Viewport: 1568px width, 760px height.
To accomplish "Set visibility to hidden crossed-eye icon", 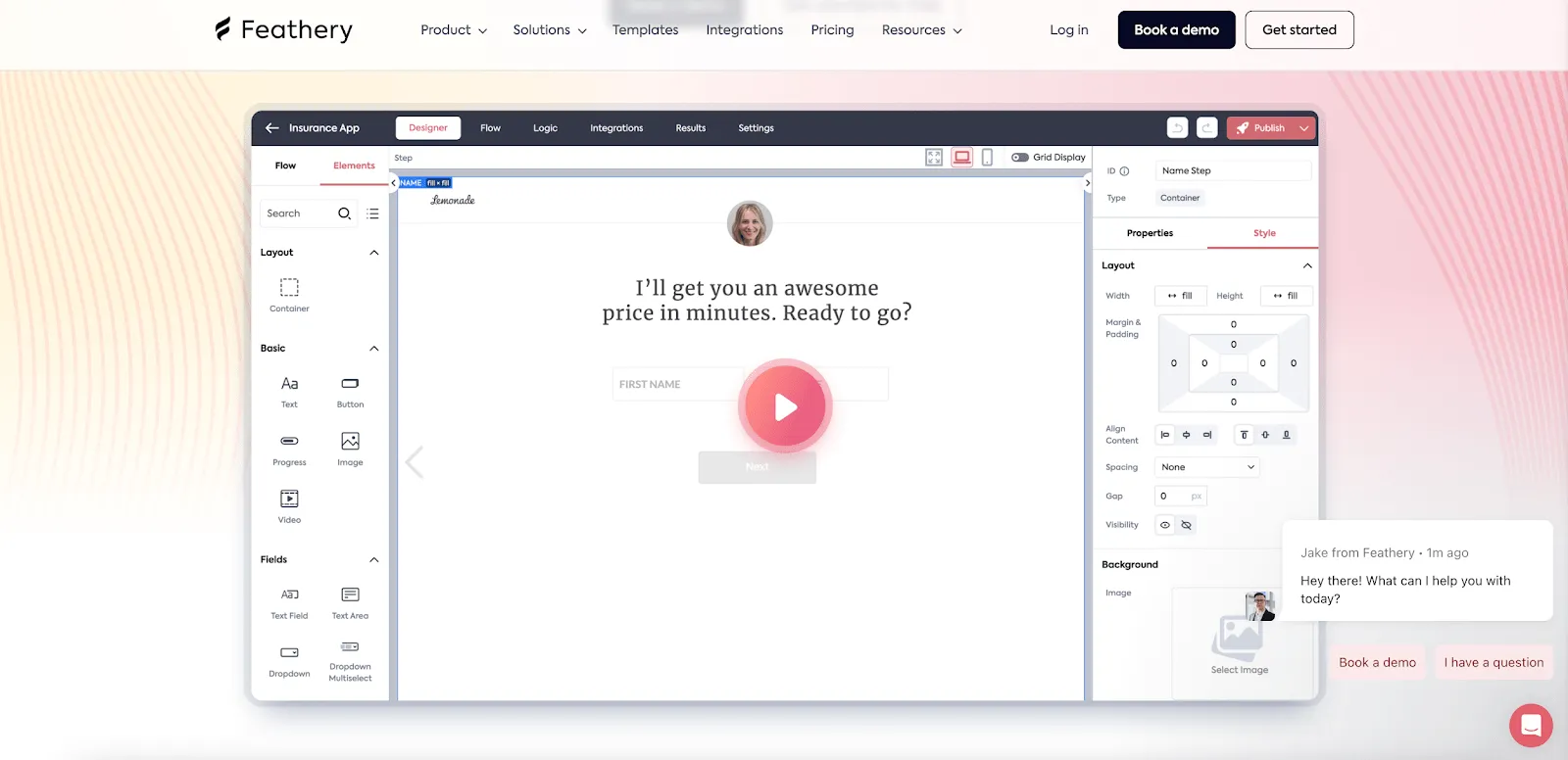I will [1187, 525].
